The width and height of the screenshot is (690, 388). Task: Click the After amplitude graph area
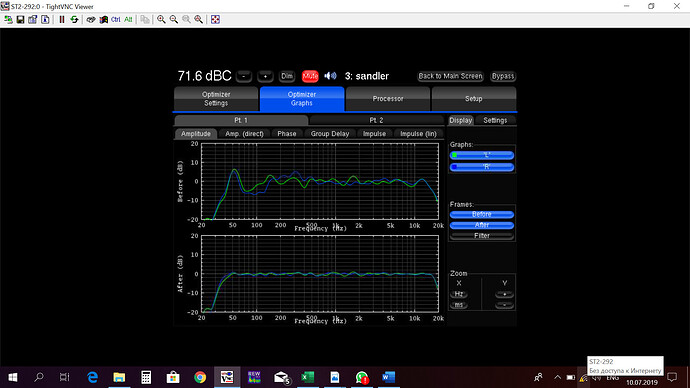coord(320,274)
